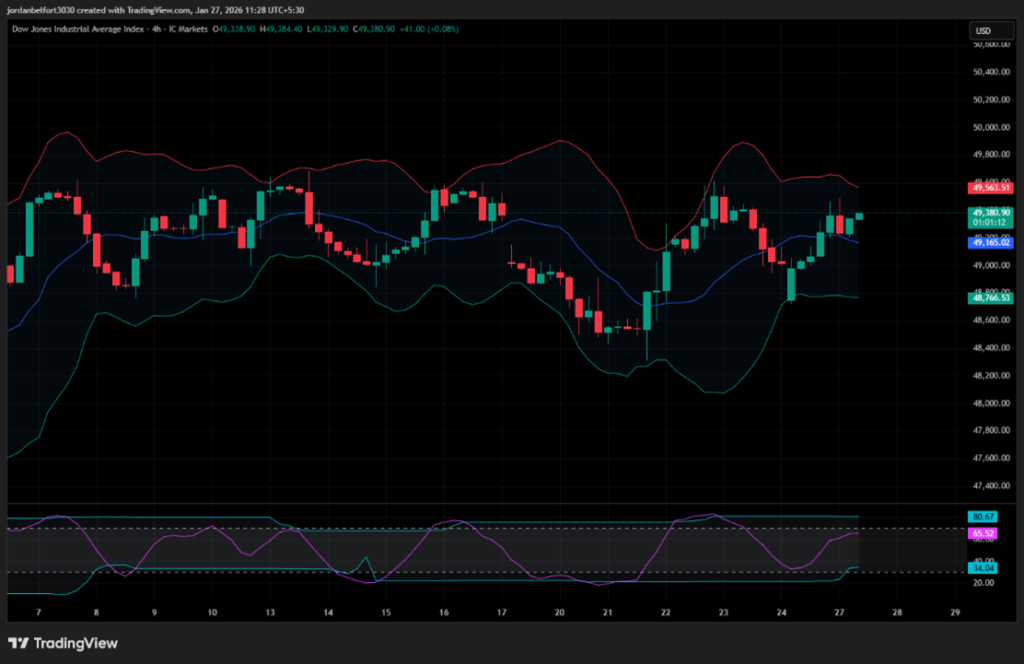Click the cyan 34.04 oscillator value label
The height and width of the screenshot is (664, 1024).
[x=981, y=567]
